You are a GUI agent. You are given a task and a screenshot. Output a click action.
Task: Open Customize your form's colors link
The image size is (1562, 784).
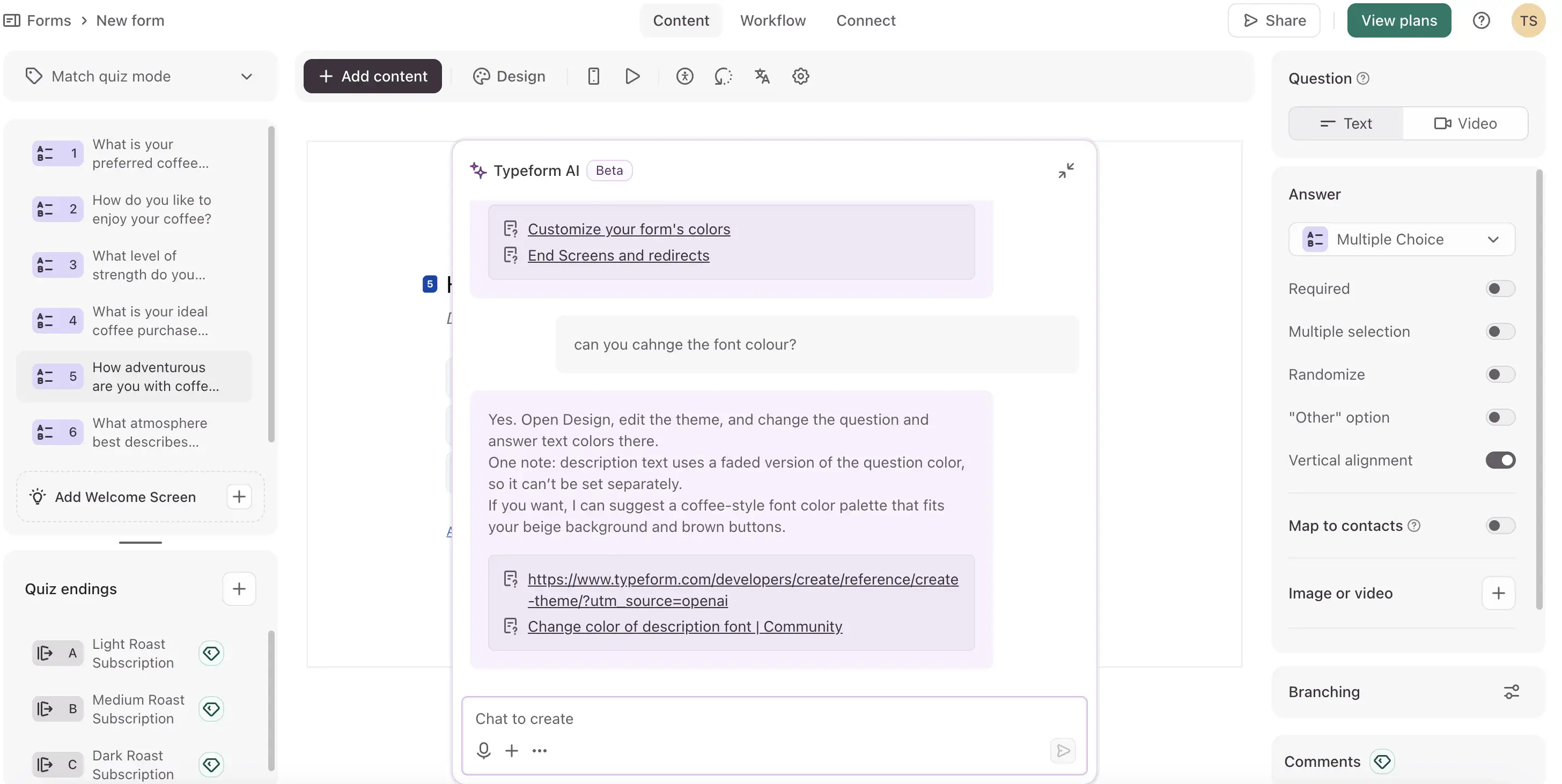click(x=629, y=229)
